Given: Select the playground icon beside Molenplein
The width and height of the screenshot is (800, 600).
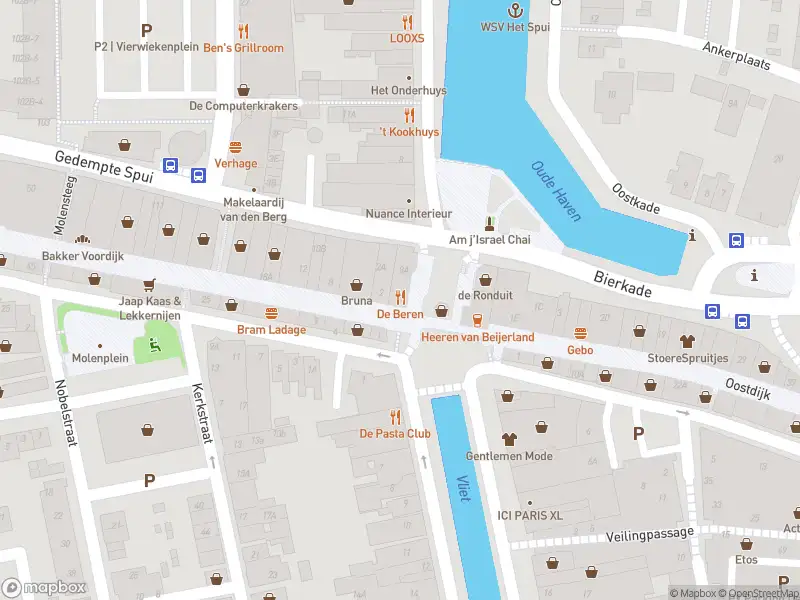Looking at the screenshot, I should (x=155, y=345).
